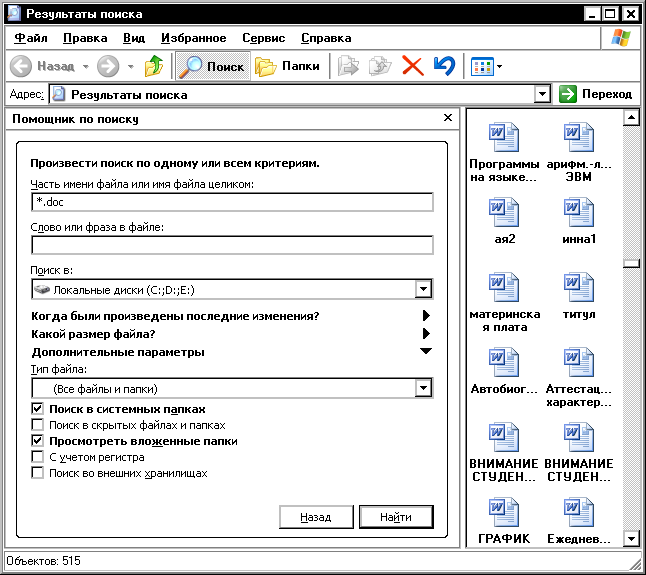Open the Вид menu
The width and height of the screenshot is (646, 575).
[x=134, y=38]
